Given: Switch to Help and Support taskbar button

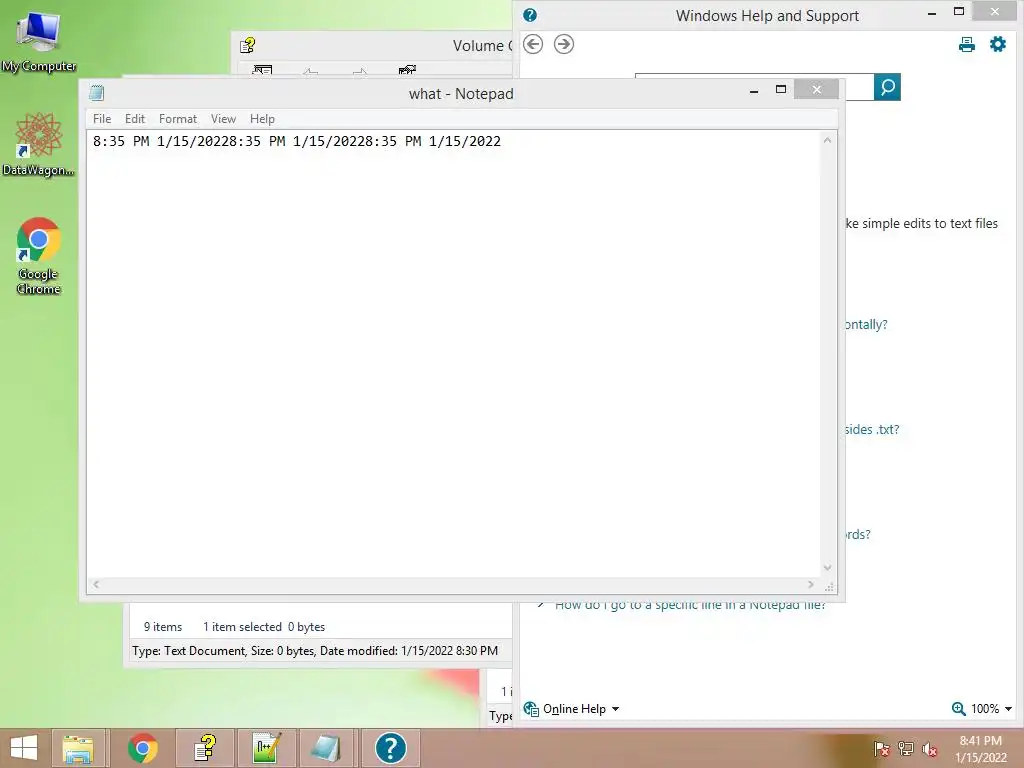Looking at the screenshot, I should pos(391,748).
